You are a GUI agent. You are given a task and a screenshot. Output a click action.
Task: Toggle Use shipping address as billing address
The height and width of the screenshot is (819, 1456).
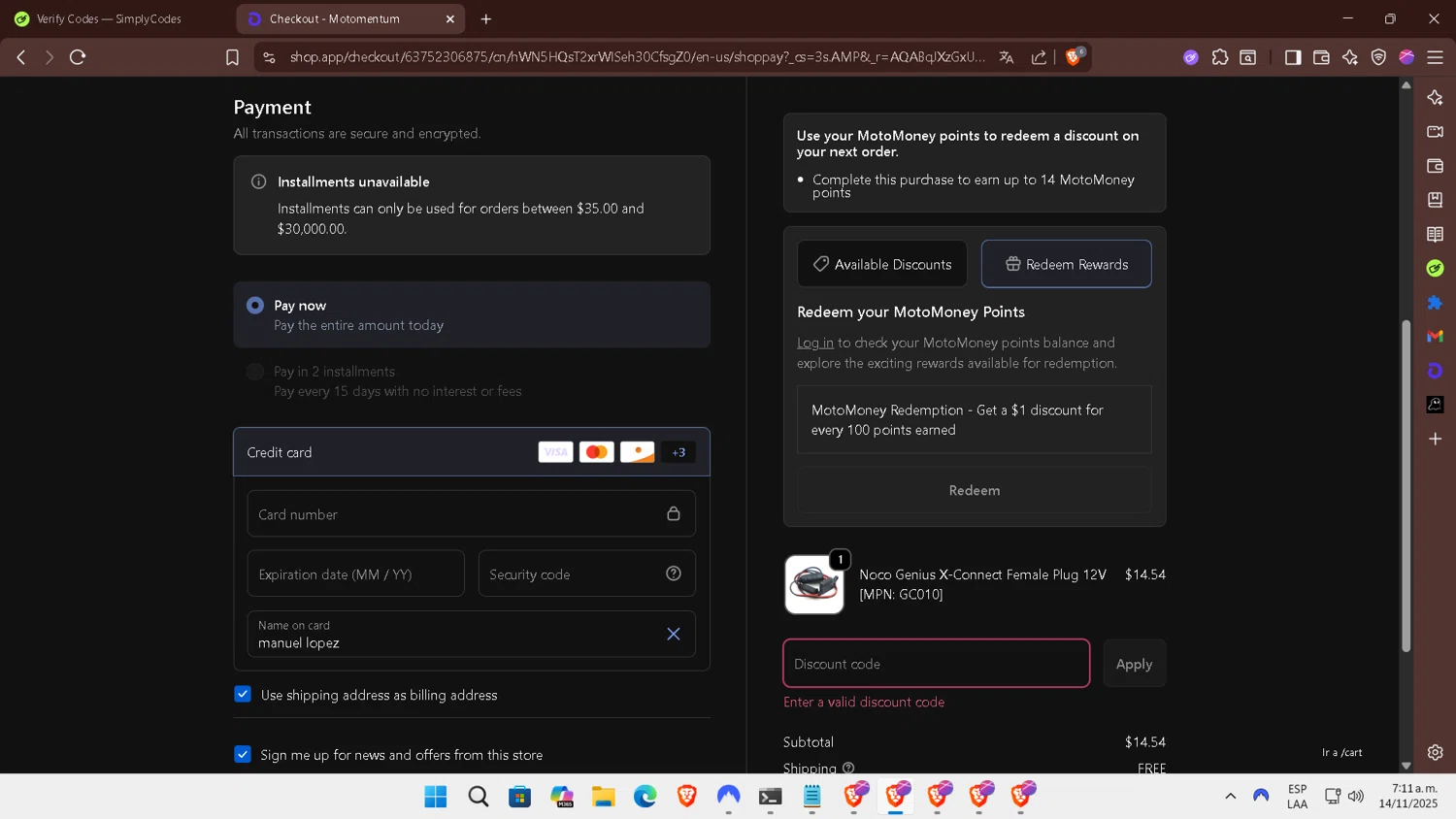[243, 694]
